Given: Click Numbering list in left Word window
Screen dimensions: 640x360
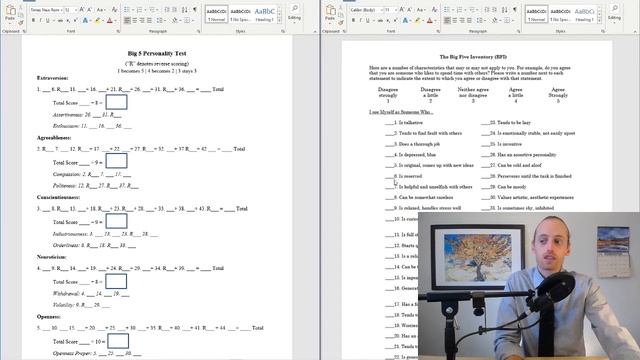Looking at the screenshot, I should click(x=140, y=9).
